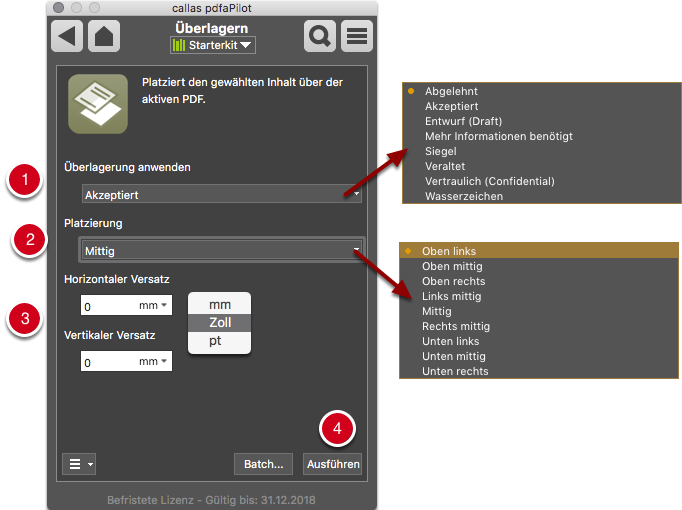
Task: Open the bottom-left list options menu
Action: point(79,464)
